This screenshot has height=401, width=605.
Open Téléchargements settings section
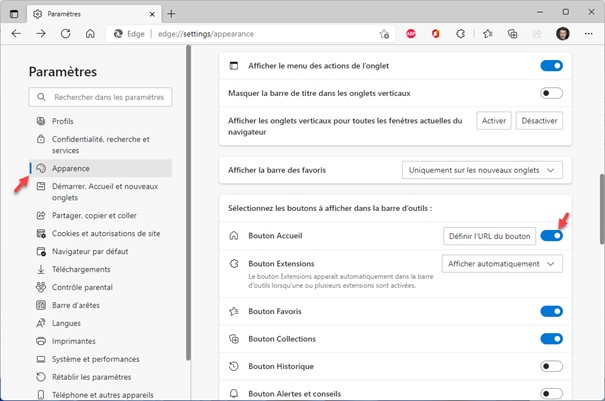(83, 268)
